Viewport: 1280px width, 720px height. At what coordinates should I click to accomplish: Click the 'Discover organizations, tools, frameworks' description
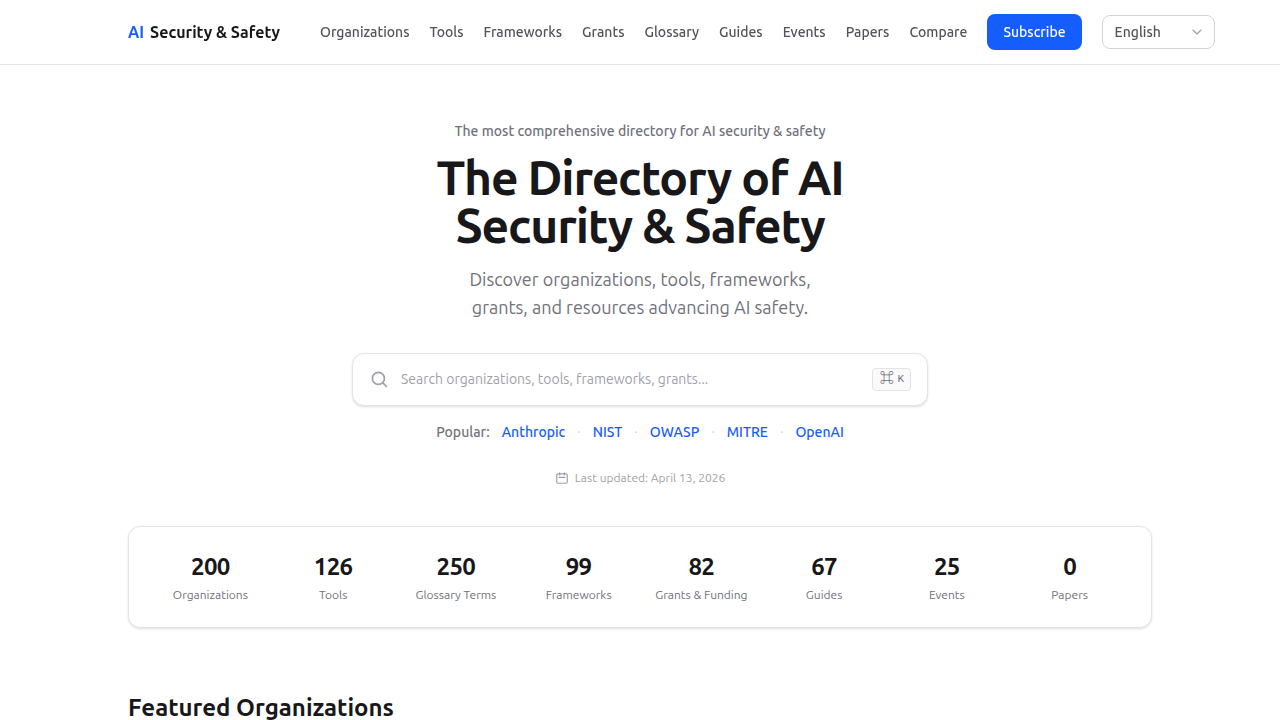coord(640,293)
